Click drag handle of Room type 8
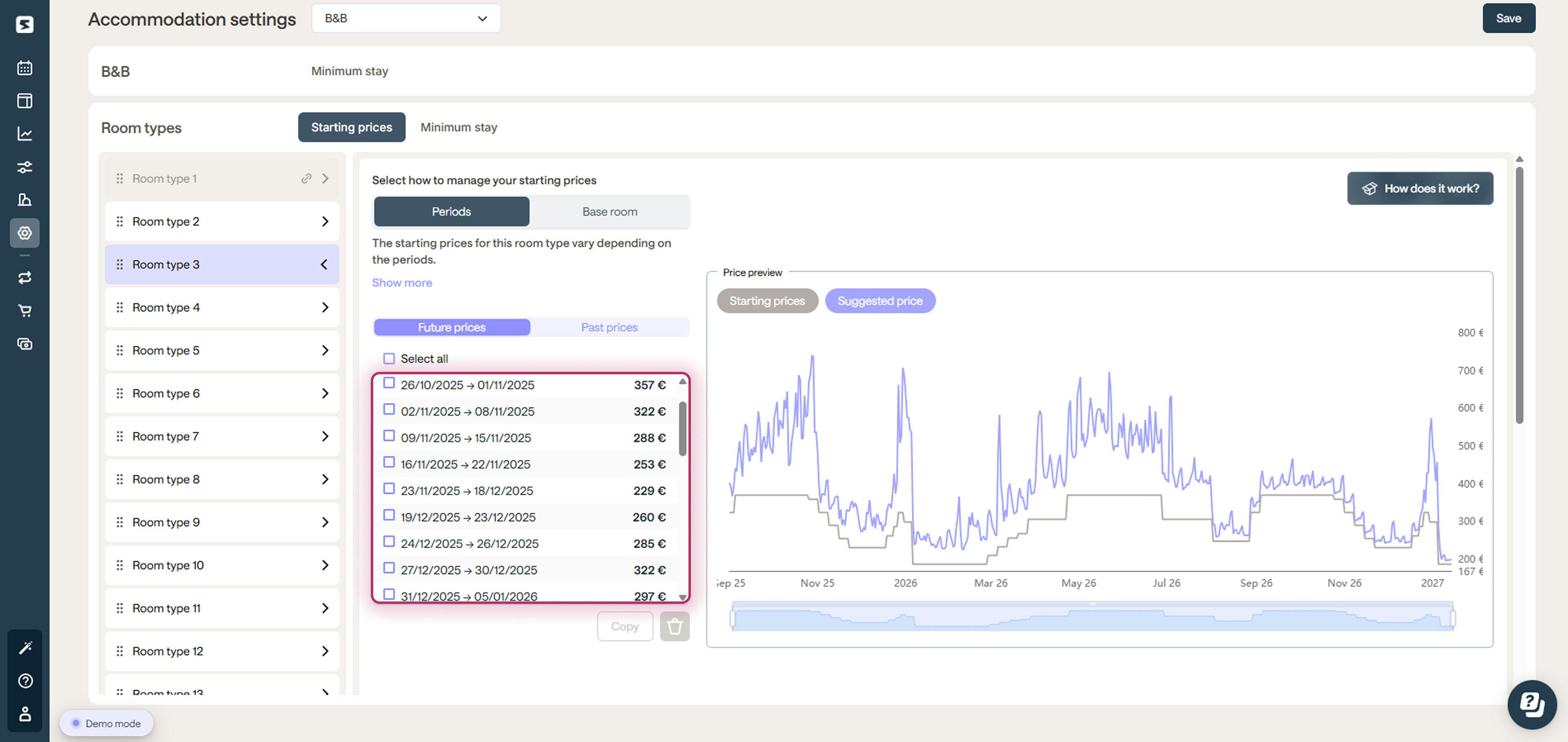 coord(120,479)
